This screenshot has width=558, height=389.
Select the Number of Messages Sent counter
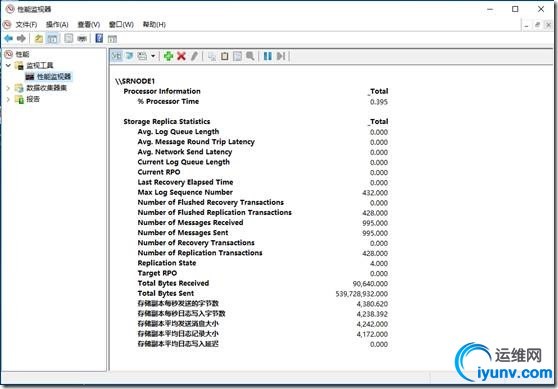point(183,233)
